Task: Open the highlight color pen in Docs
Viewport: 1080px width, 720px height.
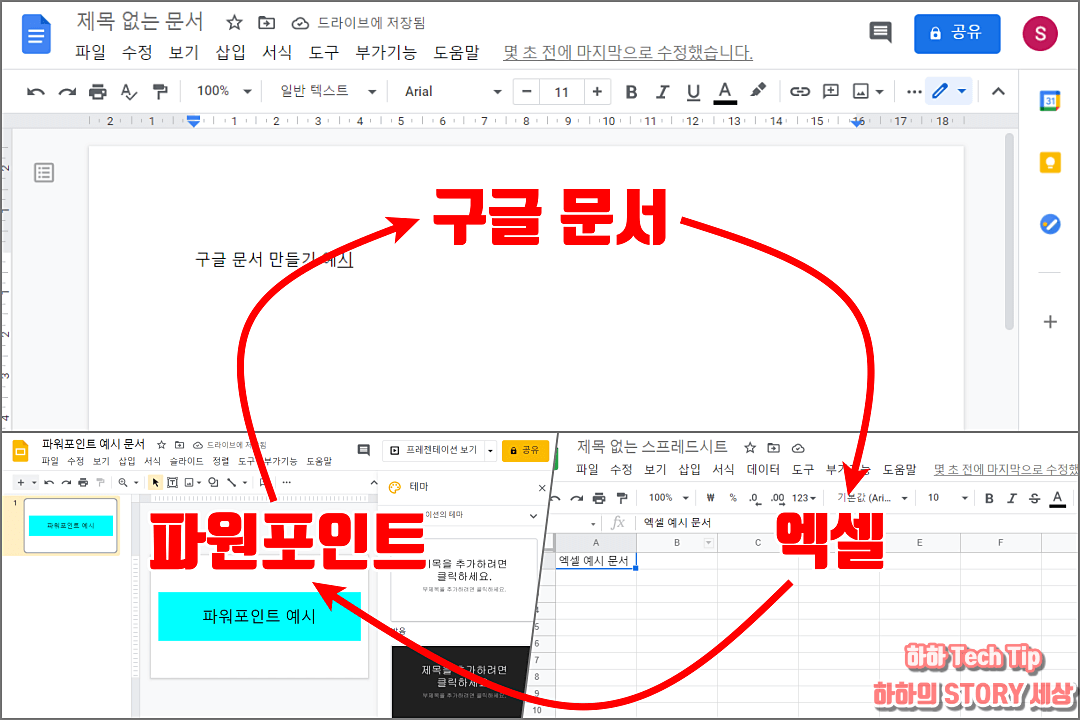Action: 758,91
